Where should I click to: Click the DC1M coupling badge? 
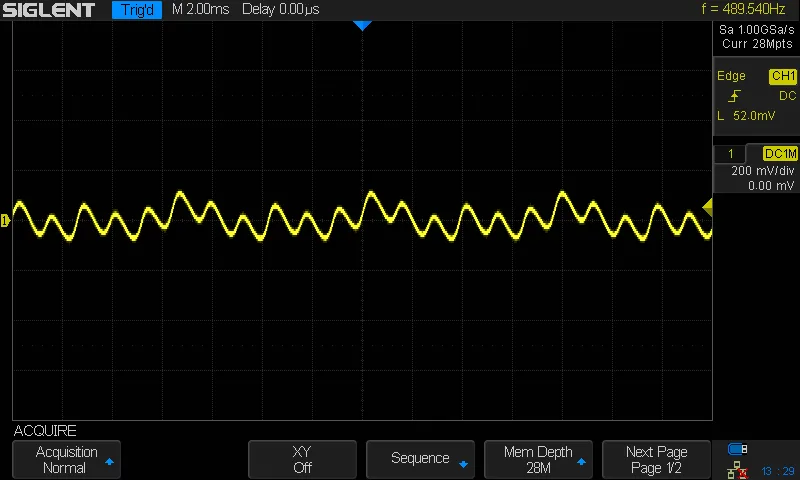[x=780, y=154]
